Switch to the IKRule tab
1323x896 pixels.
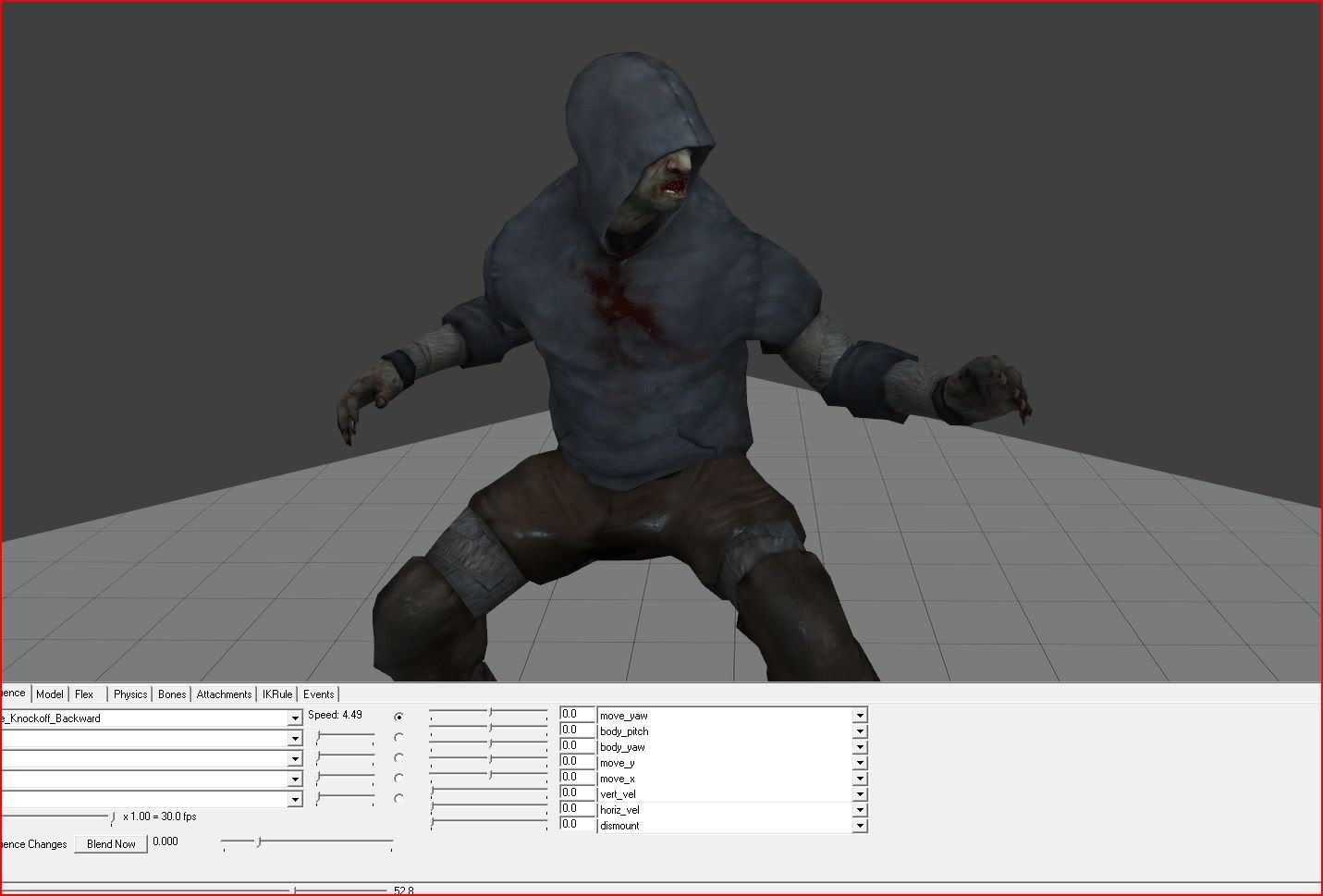click(277, 694)
